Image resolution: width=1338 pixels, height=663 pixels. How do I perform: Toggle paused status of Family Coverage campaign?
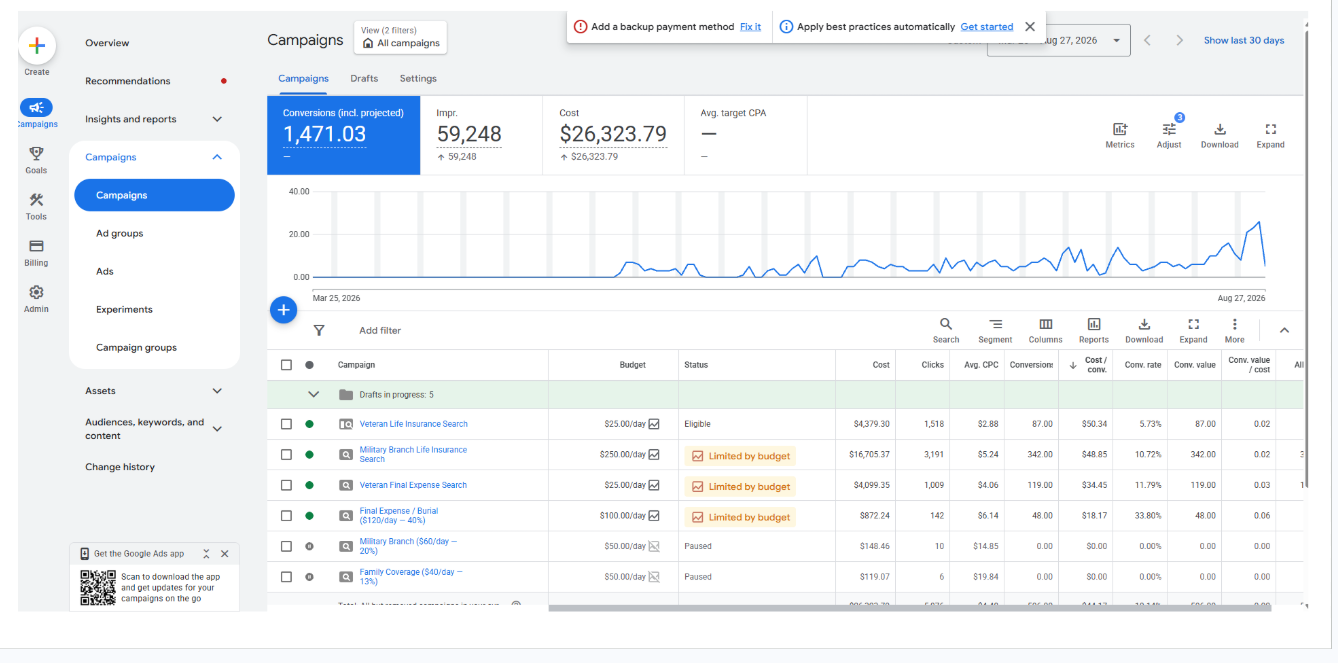[x=309, y=576]
